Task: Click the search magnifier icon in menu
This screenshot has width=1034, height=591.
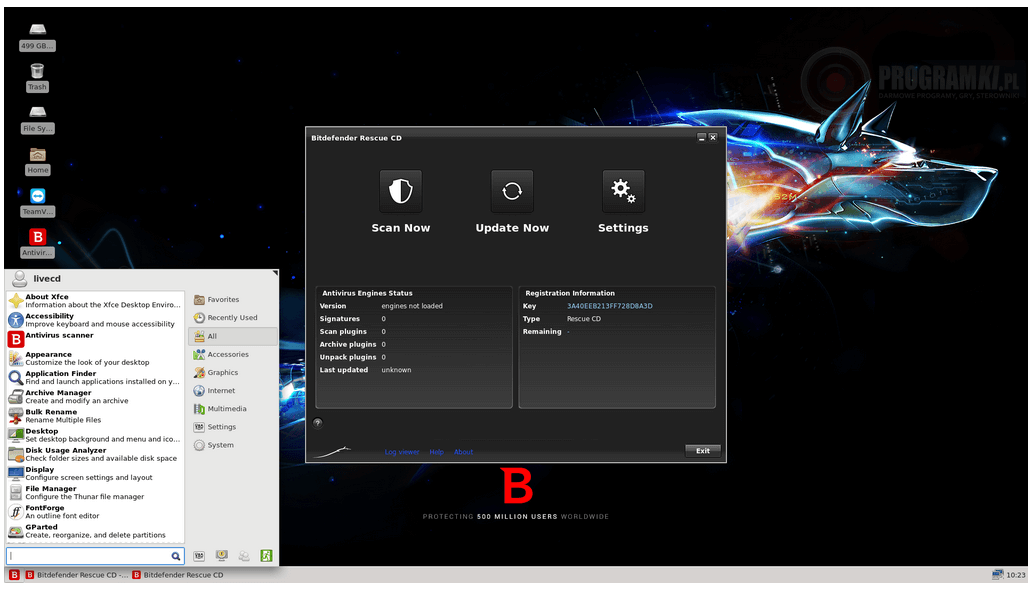Action: click(x=175, y=556)
